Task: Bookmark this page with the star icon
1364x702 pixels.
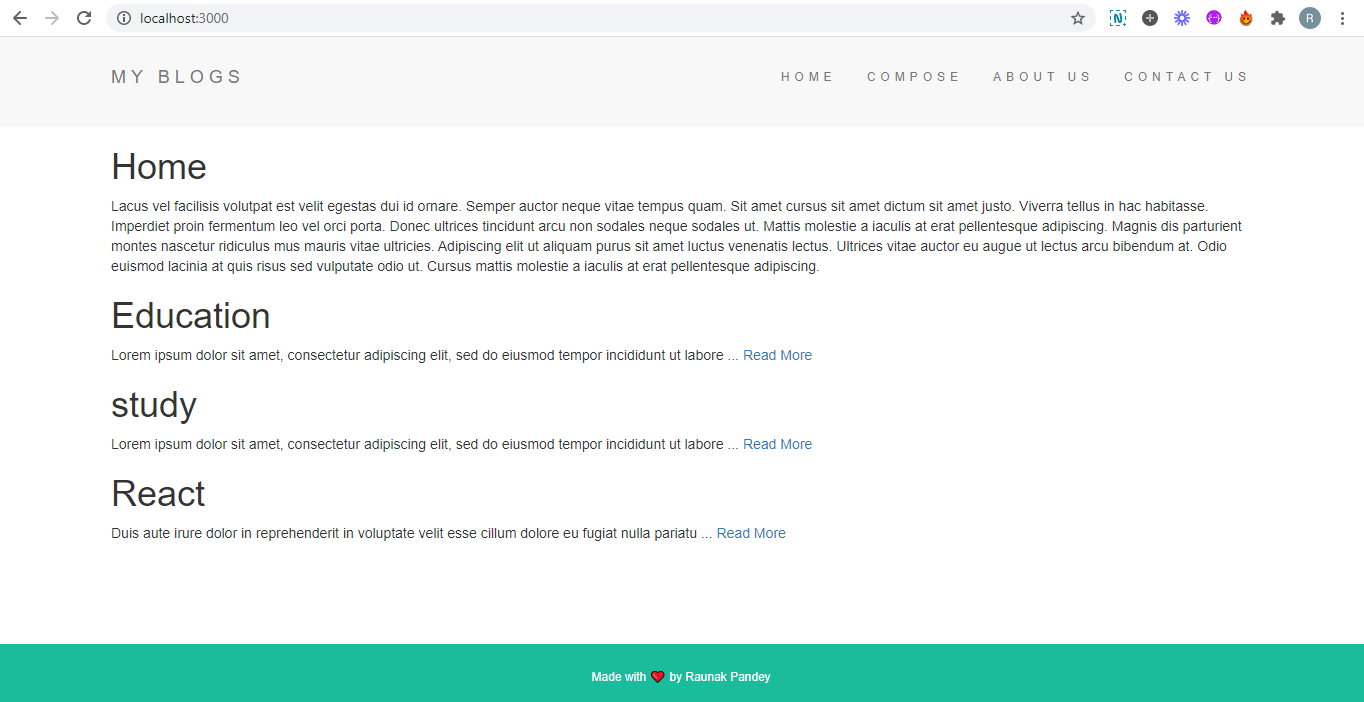Action: tap(1077, 18)
